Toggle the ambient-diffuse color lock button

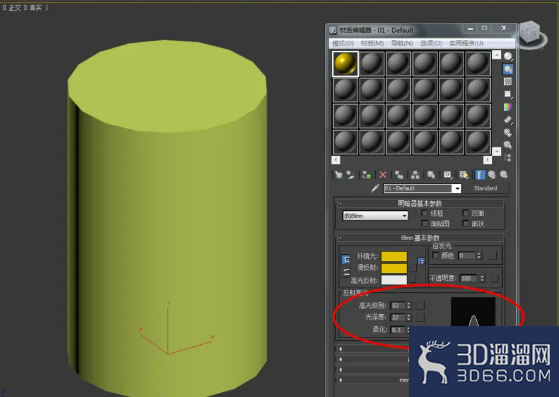click(x=345, y=259)
